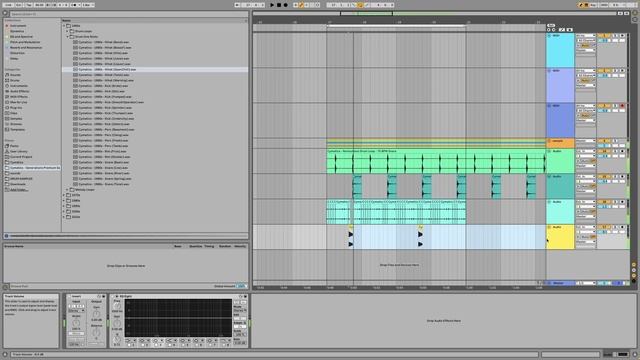The image size is (640, 360).
Task: Open the Downloads place in browser
Action: coord(17,184)
